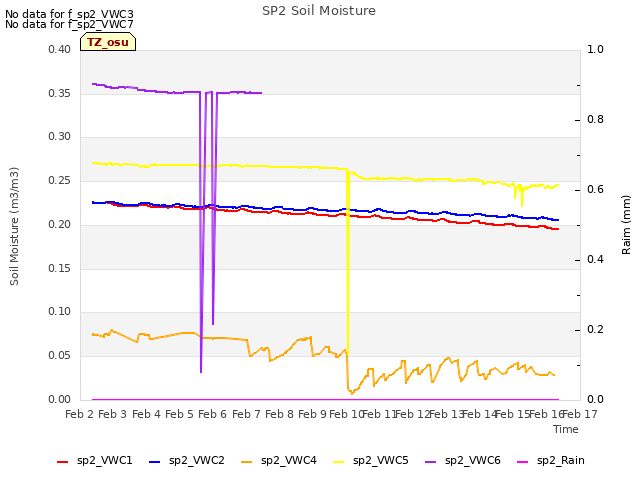This screenshot has width=640, height=480.
Task: Select the sp2_VWC5 legend label
Action: pyautogui.click(x=381, y=461)
